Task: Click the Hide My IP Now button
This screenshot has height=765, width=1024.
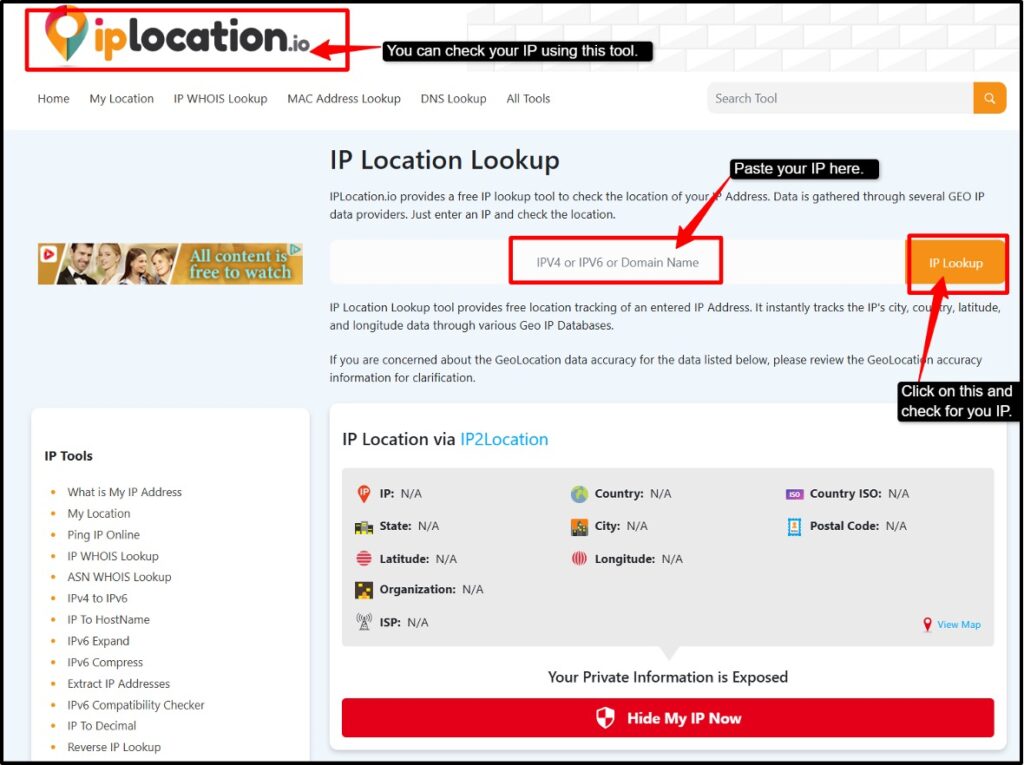Action: pyautogui.click(x=667, y=718)
